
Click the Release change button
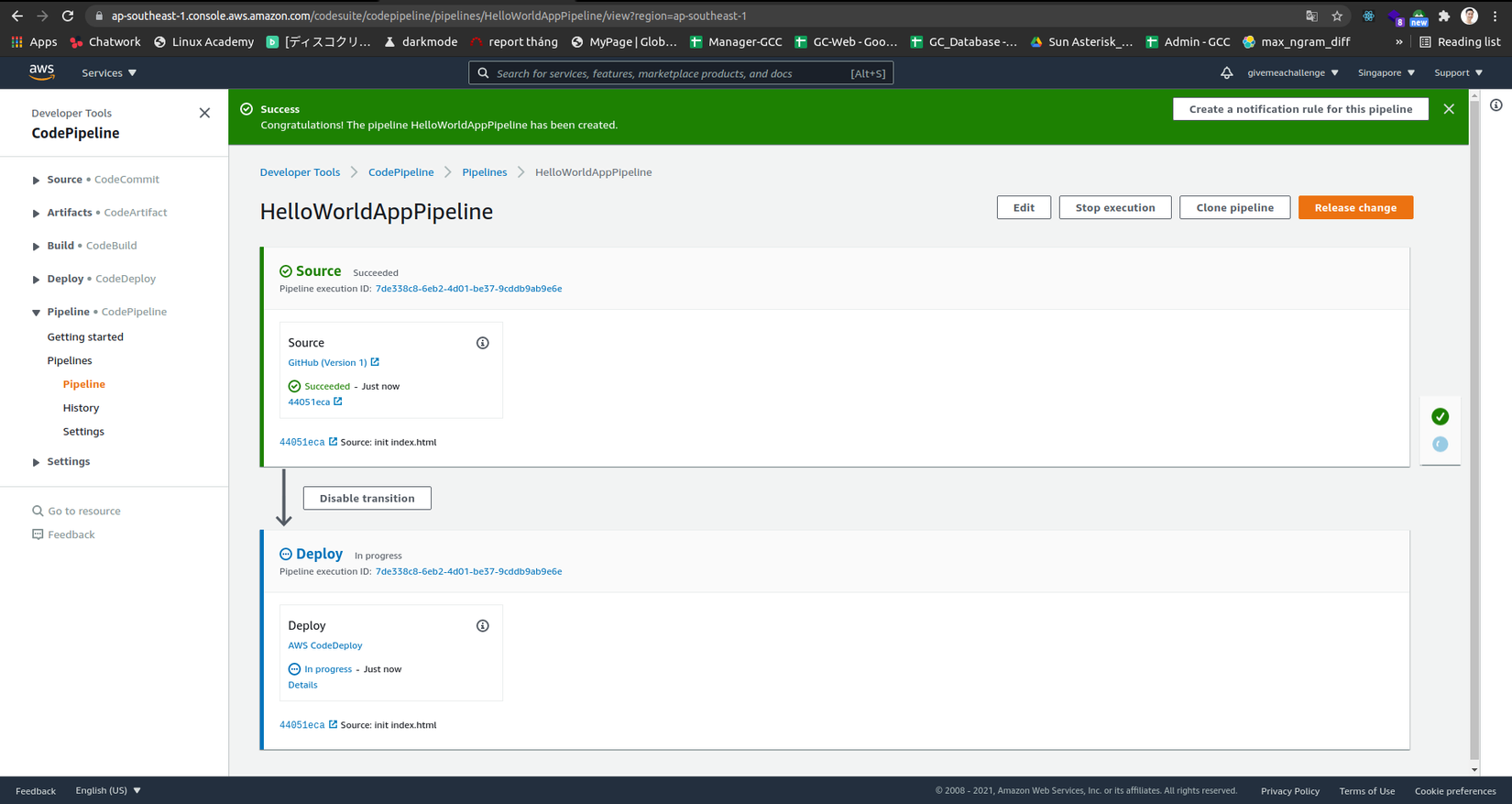[x=1355, y=208]
